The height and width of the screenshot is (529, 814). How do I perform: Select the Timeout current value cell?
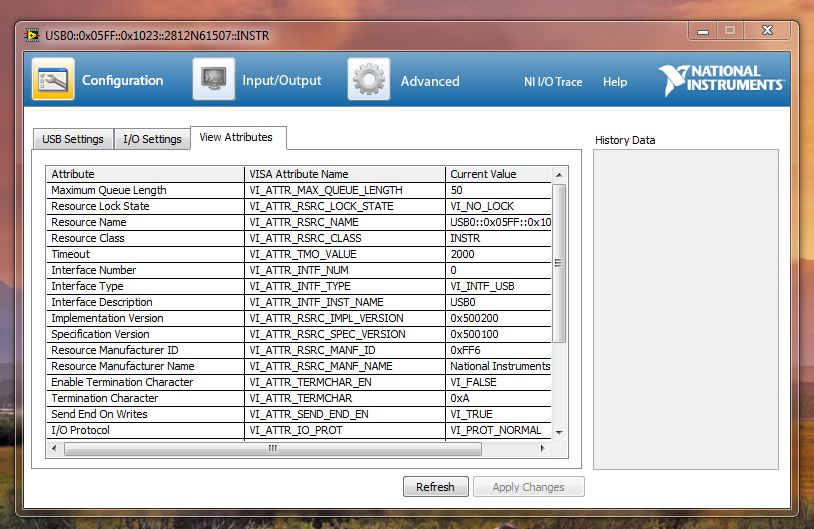pyautogui.click(x=498, y=254)
